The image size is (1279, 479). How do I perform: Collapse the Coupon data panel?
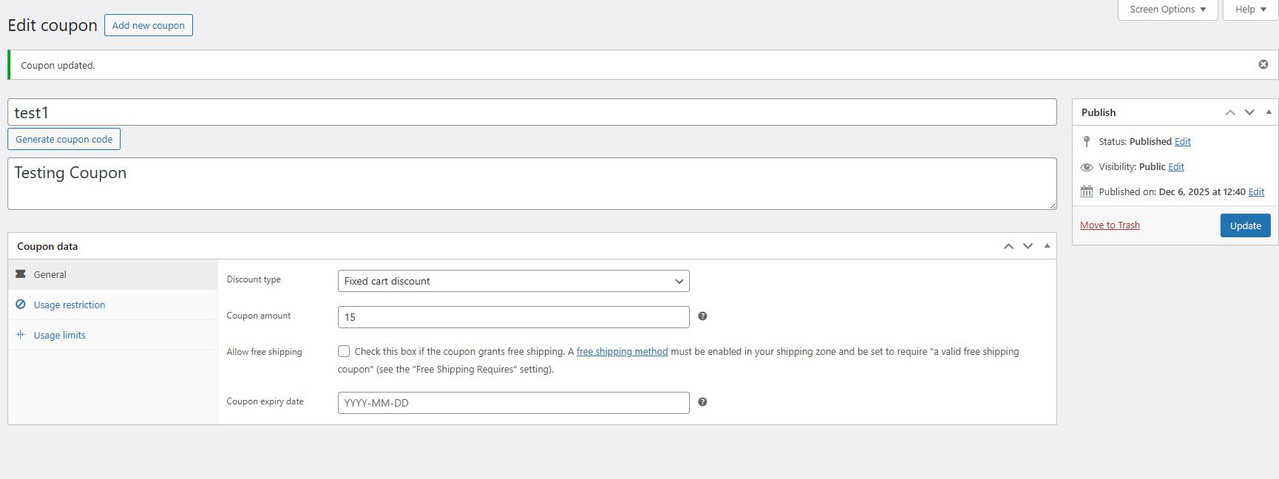tap(1047, 245)
